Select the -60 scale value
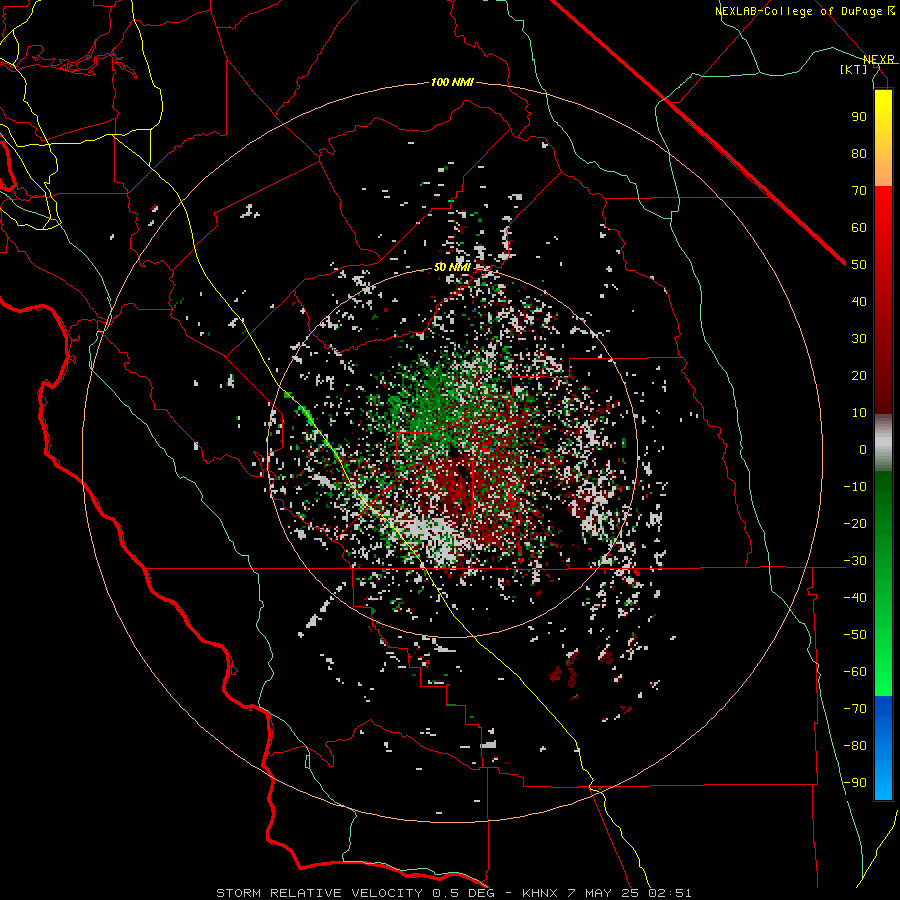 point(855,672)
